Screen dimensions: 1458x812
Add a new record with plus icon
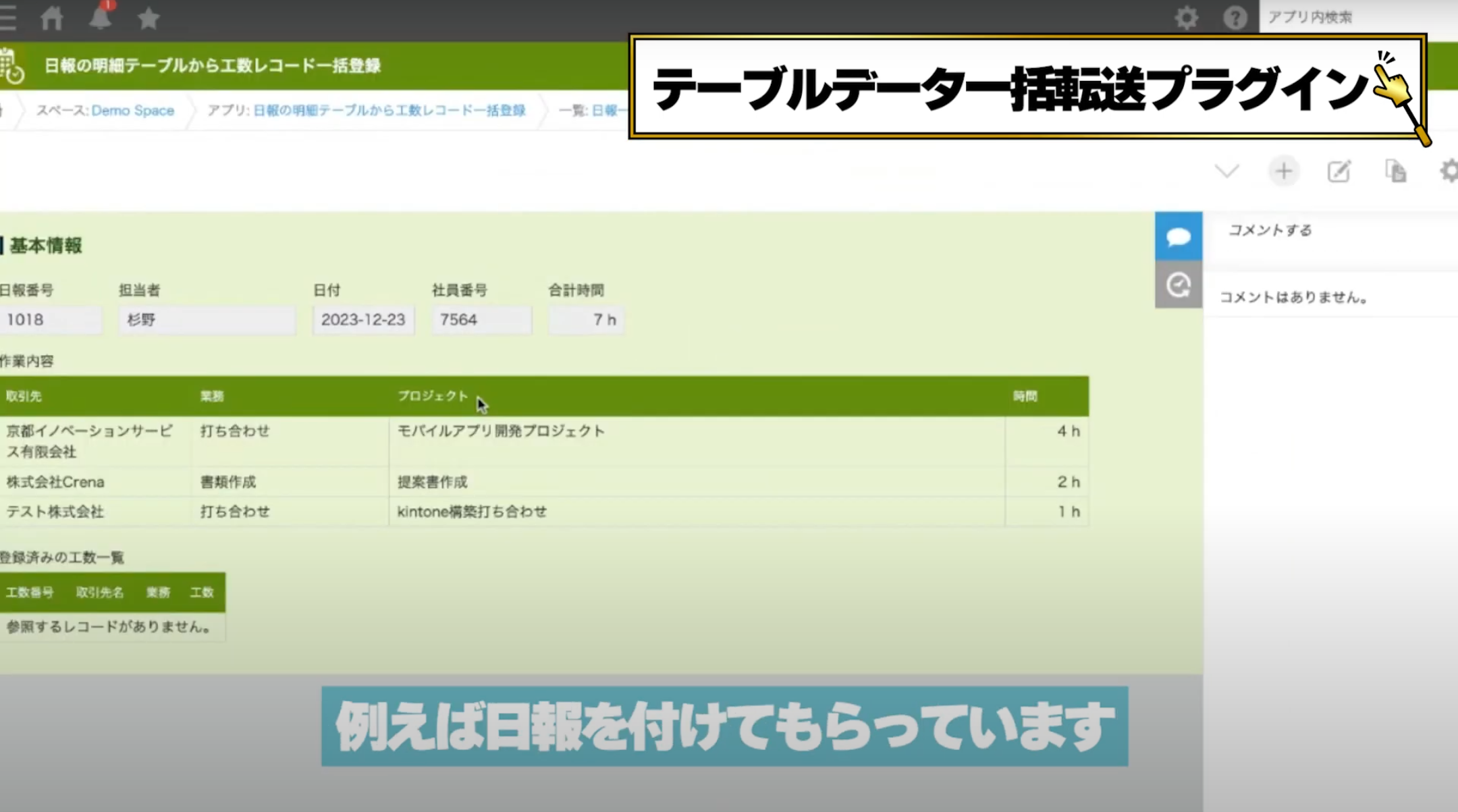[x=1284, y=171]
